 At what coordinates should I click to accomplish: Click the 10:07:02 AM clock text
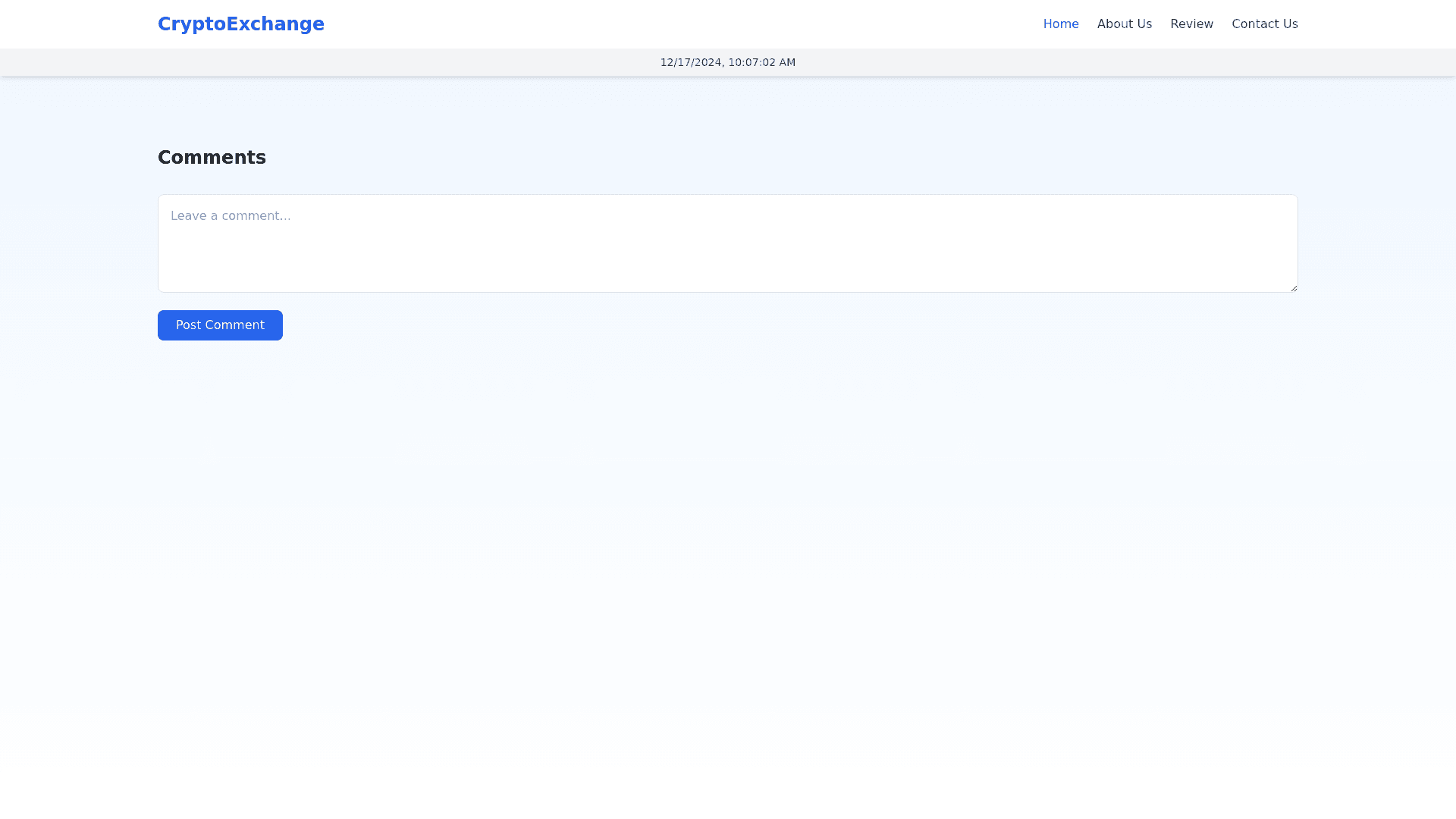761,62
